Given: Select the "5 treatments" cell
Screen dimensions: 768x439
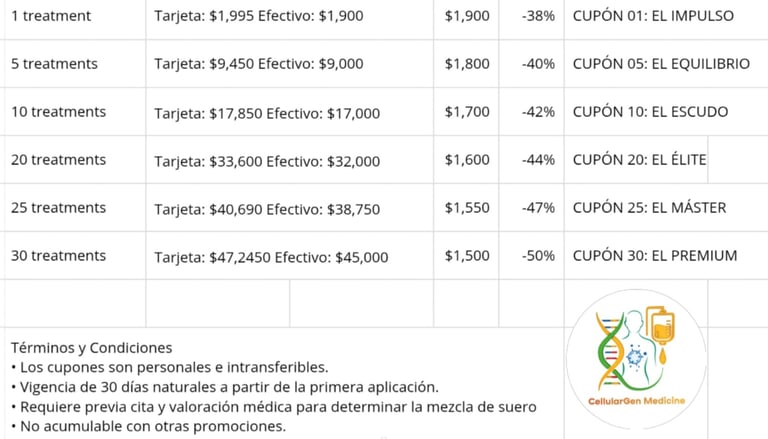Looking at the screenshot, I should [x=55, y=64].
